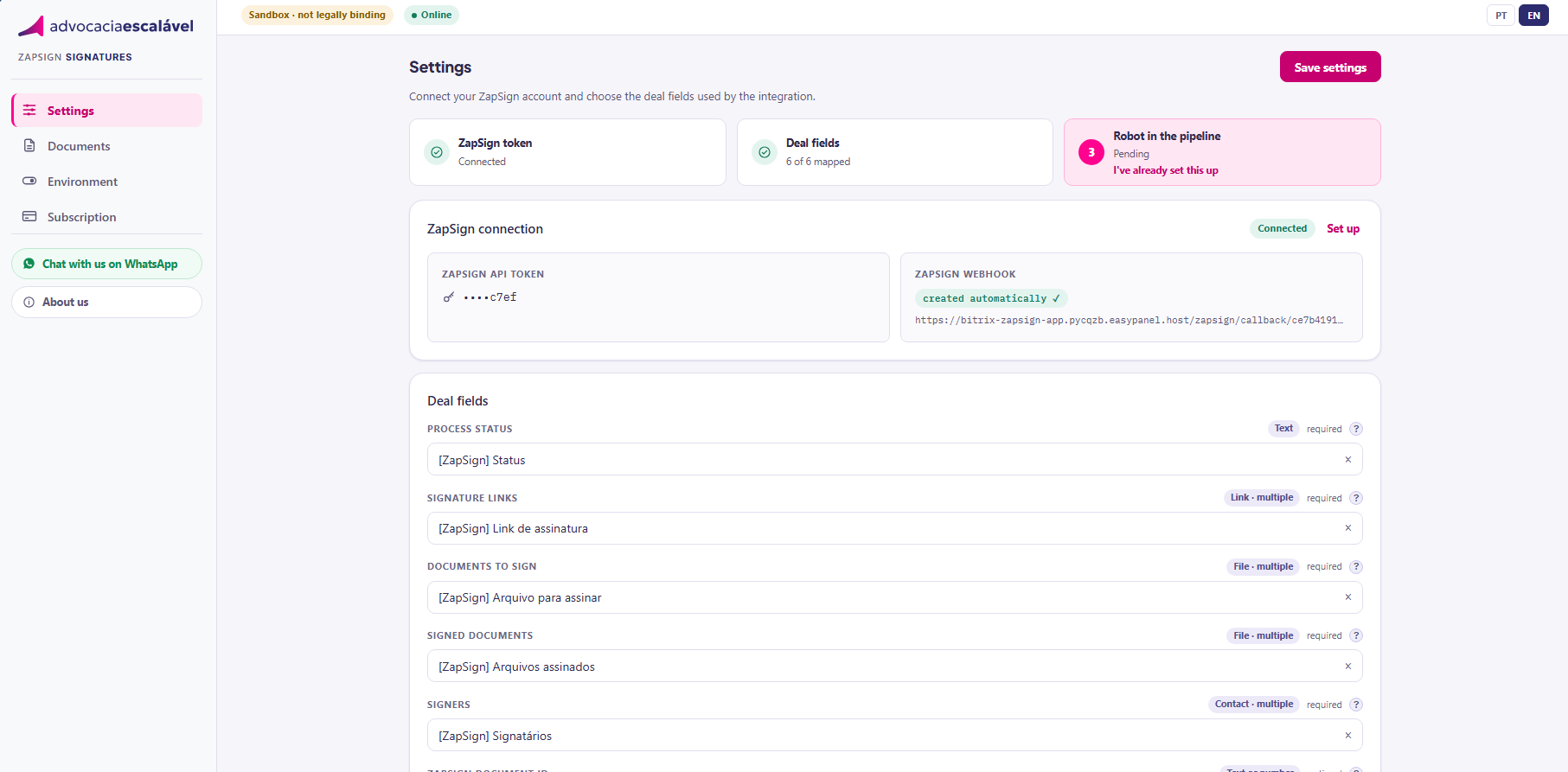This screenshot has height=772, width=1568.
Task: Click the About us button
Action: [x=107, y=302]
